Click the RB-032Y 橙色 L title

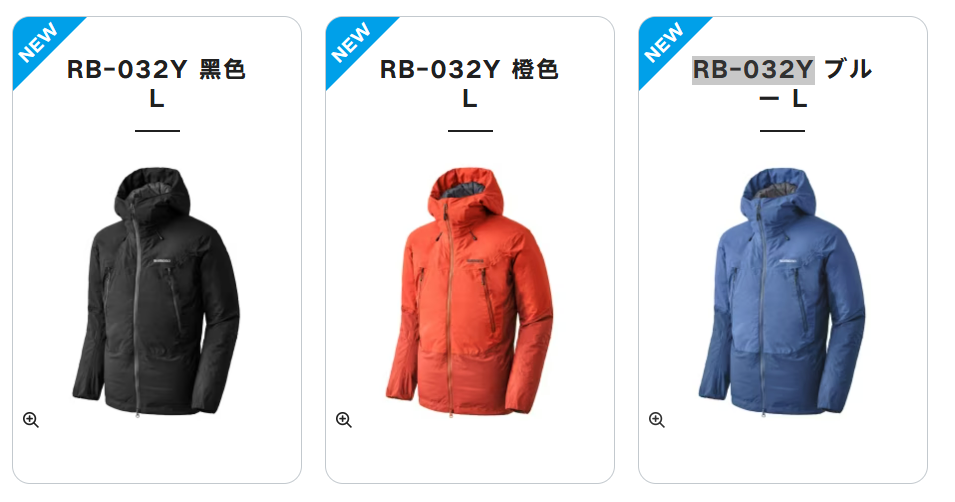(470, 83)
